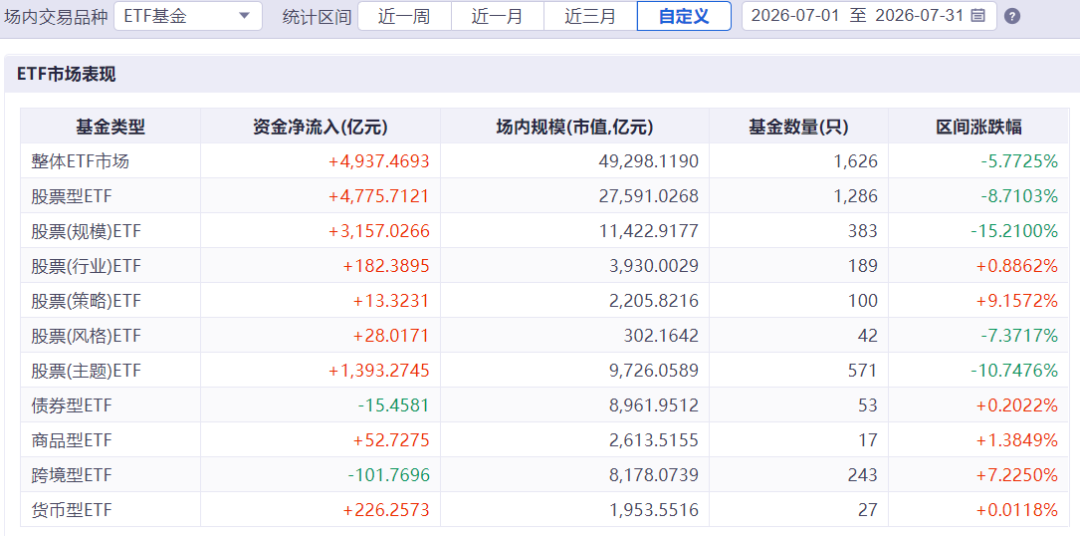Click the date range input field
Viewport: 1080px width, 536px height.
tap(869, 16)
